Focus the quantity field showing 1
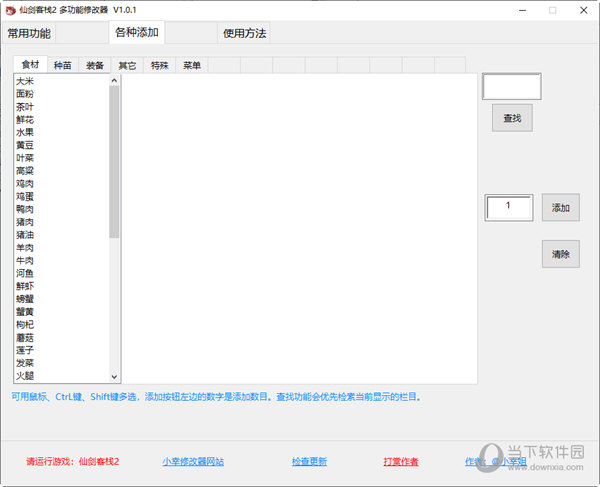The height and width of the screenshot is (487, 600). click(x=509, y=208)
